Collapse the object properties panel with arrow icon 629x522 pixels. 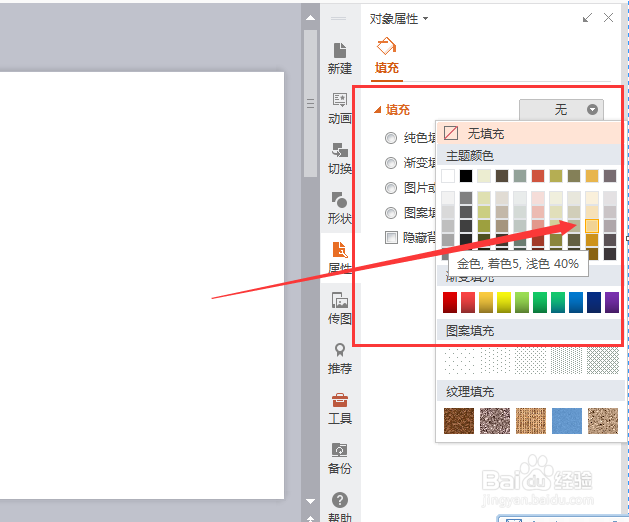click(587, 18)
